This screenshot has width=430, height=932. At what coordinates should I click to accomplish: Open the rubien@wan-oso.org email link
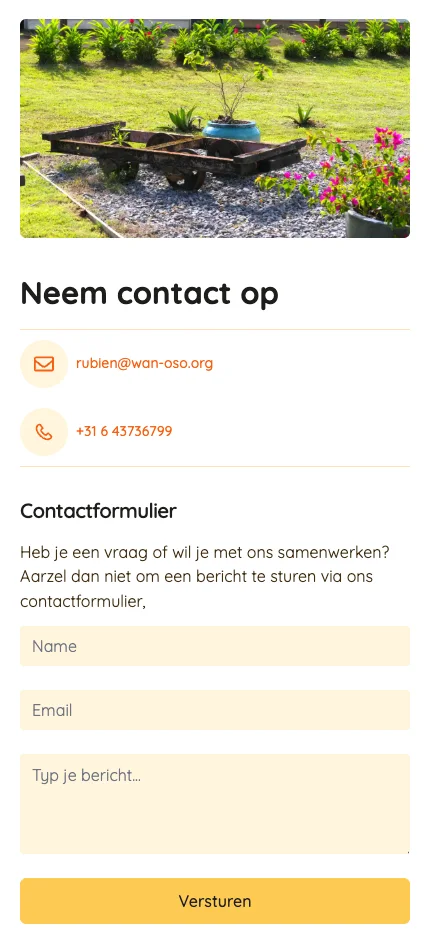pyautogui.click(x=145, y=363)
